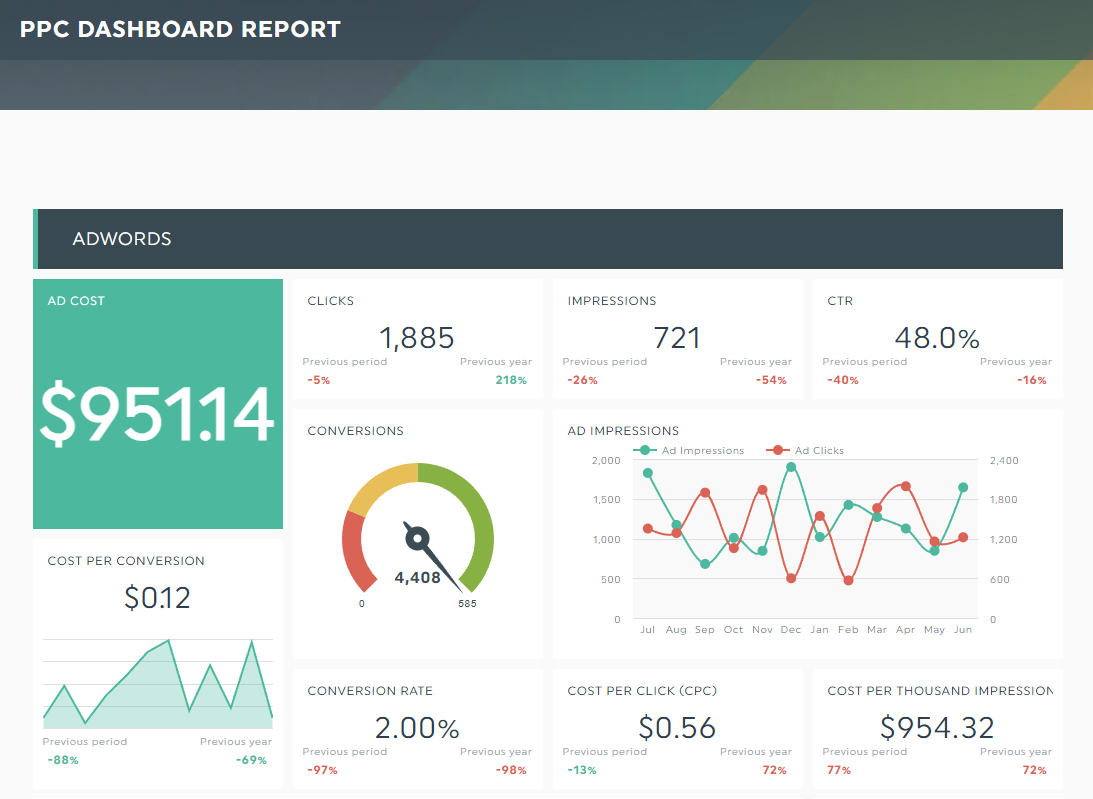The height and width of the screenshot is (799, 1093).
Task: Click the -16% CTR previous year change
Action: click(1032, 380)
